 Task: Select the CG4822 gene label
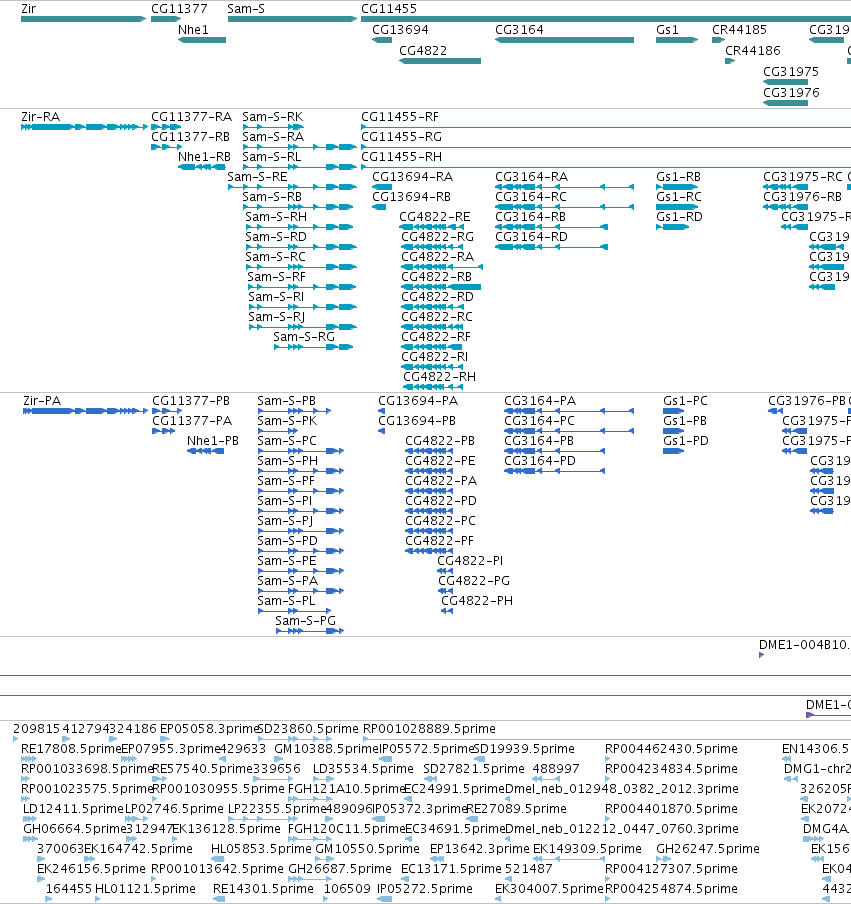(x=423, y=50)
